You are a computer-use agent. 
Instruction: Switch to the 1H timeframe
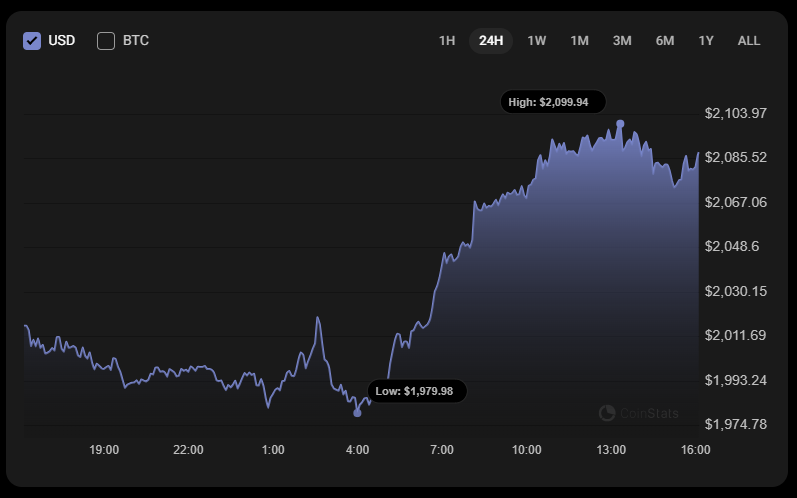pyautogui.click(x=447, y=41)
